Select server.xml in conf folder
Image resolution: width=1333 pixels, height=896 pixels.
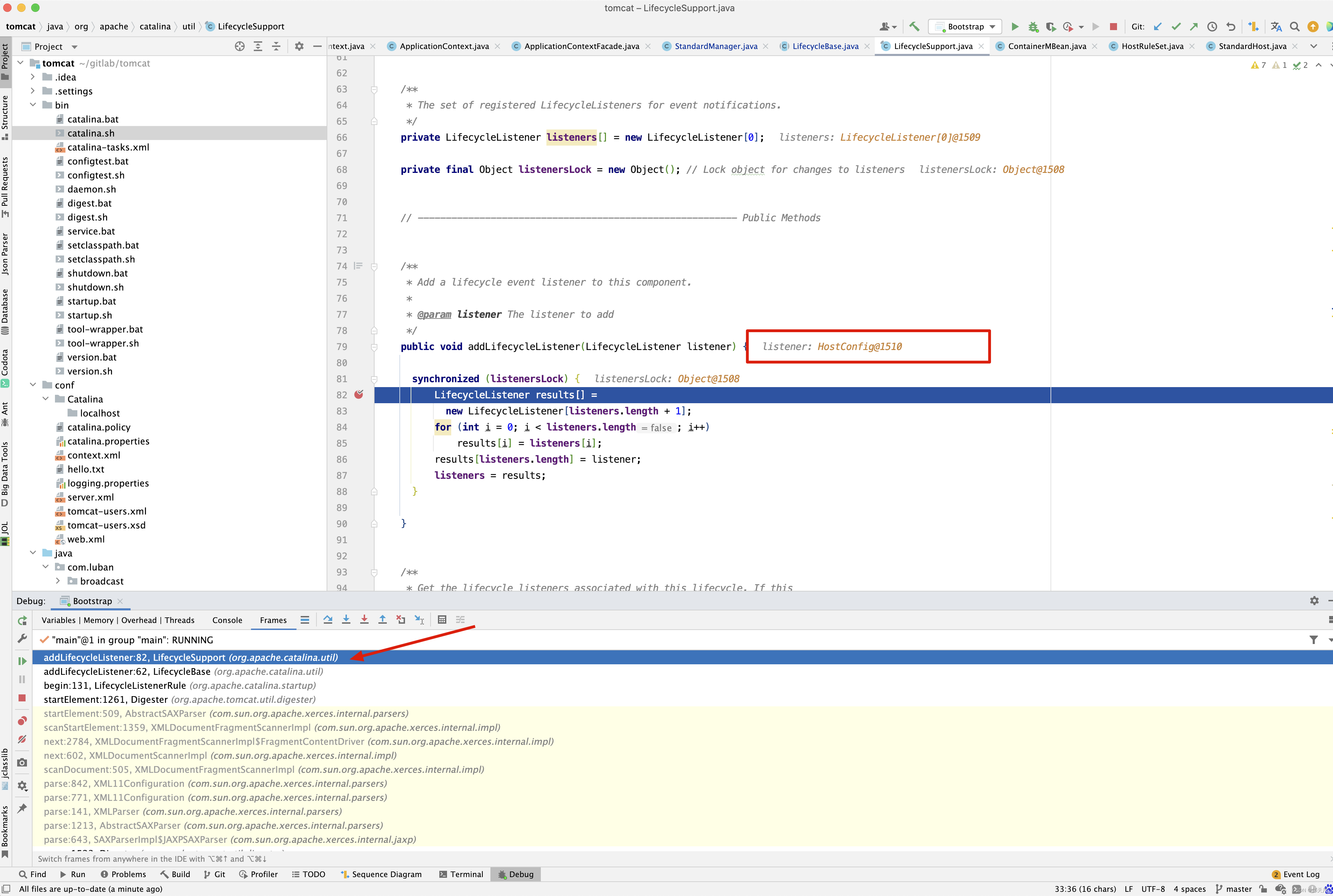tap(90, 497)
